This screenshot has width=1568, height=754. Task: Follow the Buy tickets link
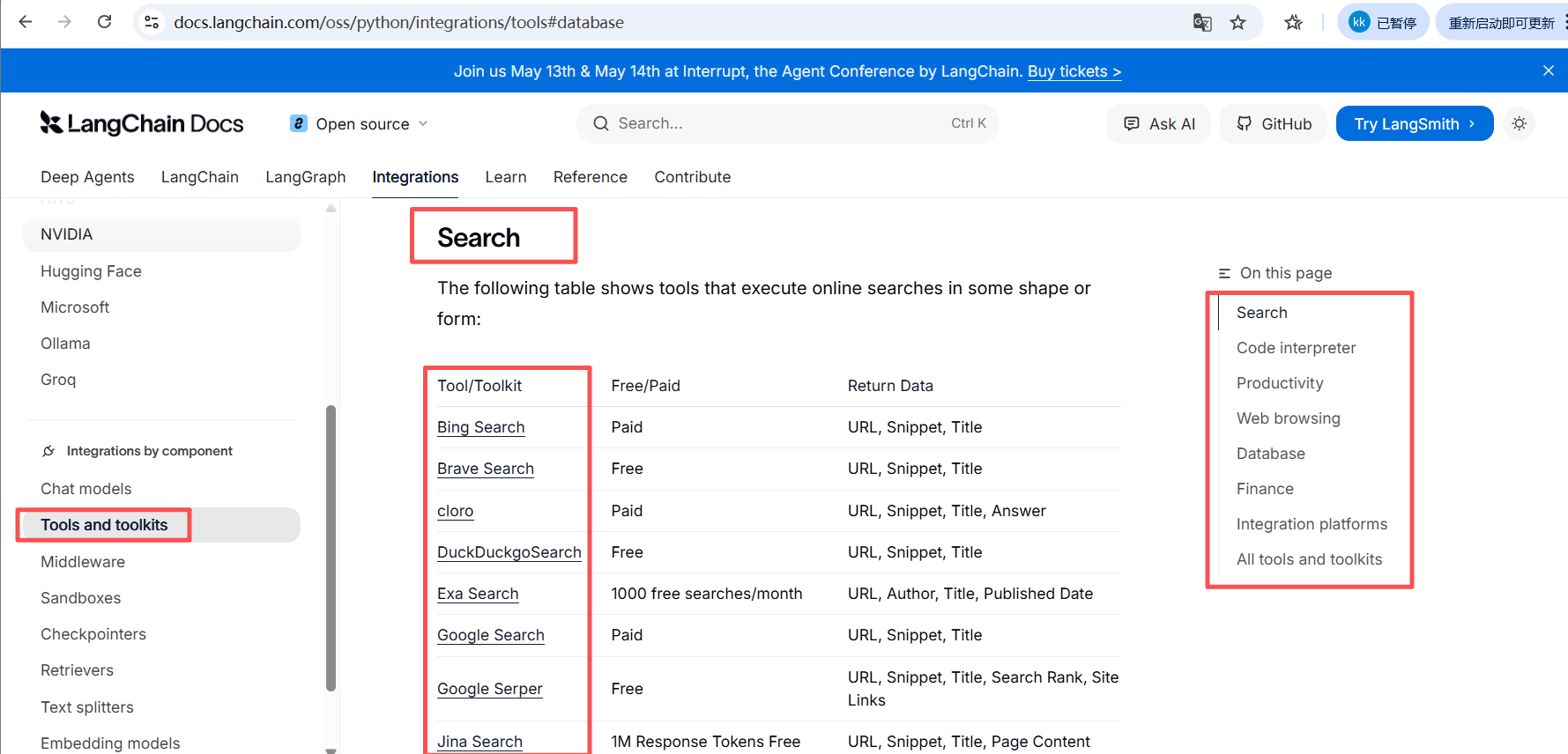pos(1074,71)
